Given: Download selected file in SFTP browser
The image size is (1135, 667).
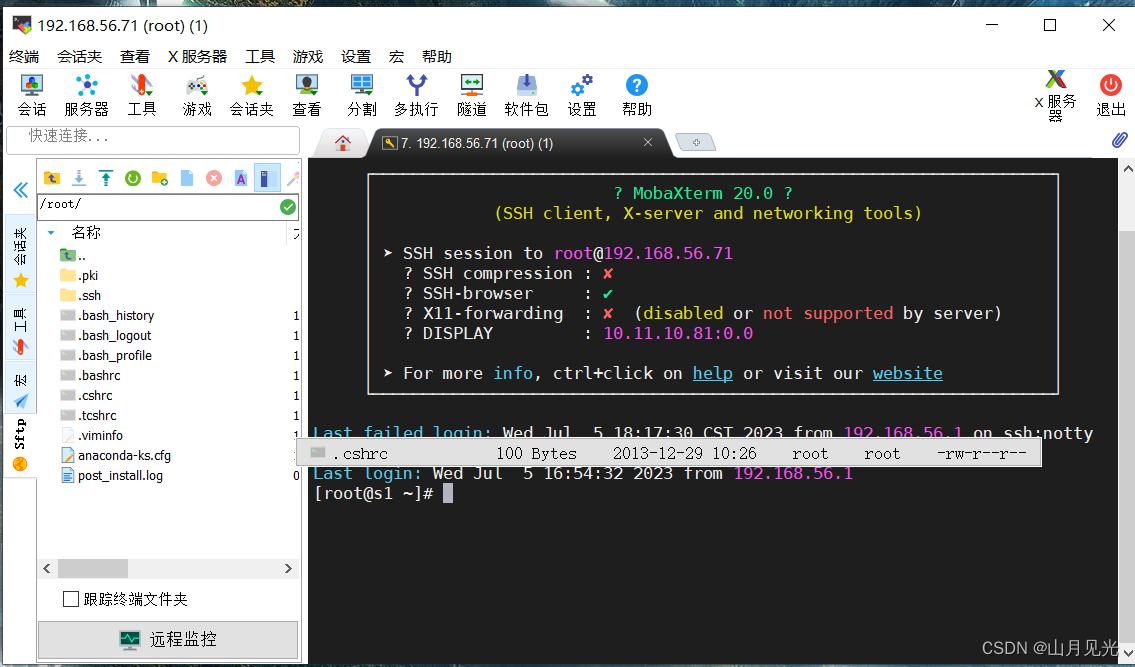Looking at the screenshot, I should (78, 177).
